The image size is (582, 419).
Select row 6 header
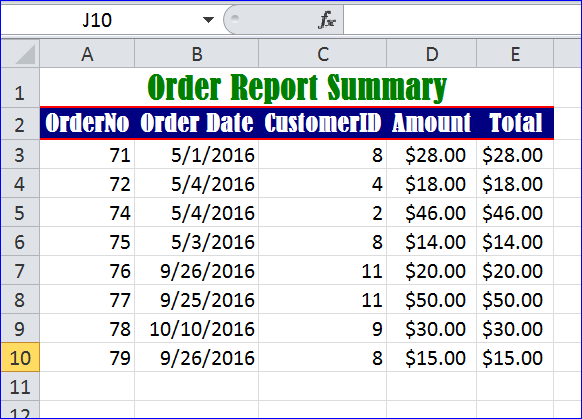20,242
